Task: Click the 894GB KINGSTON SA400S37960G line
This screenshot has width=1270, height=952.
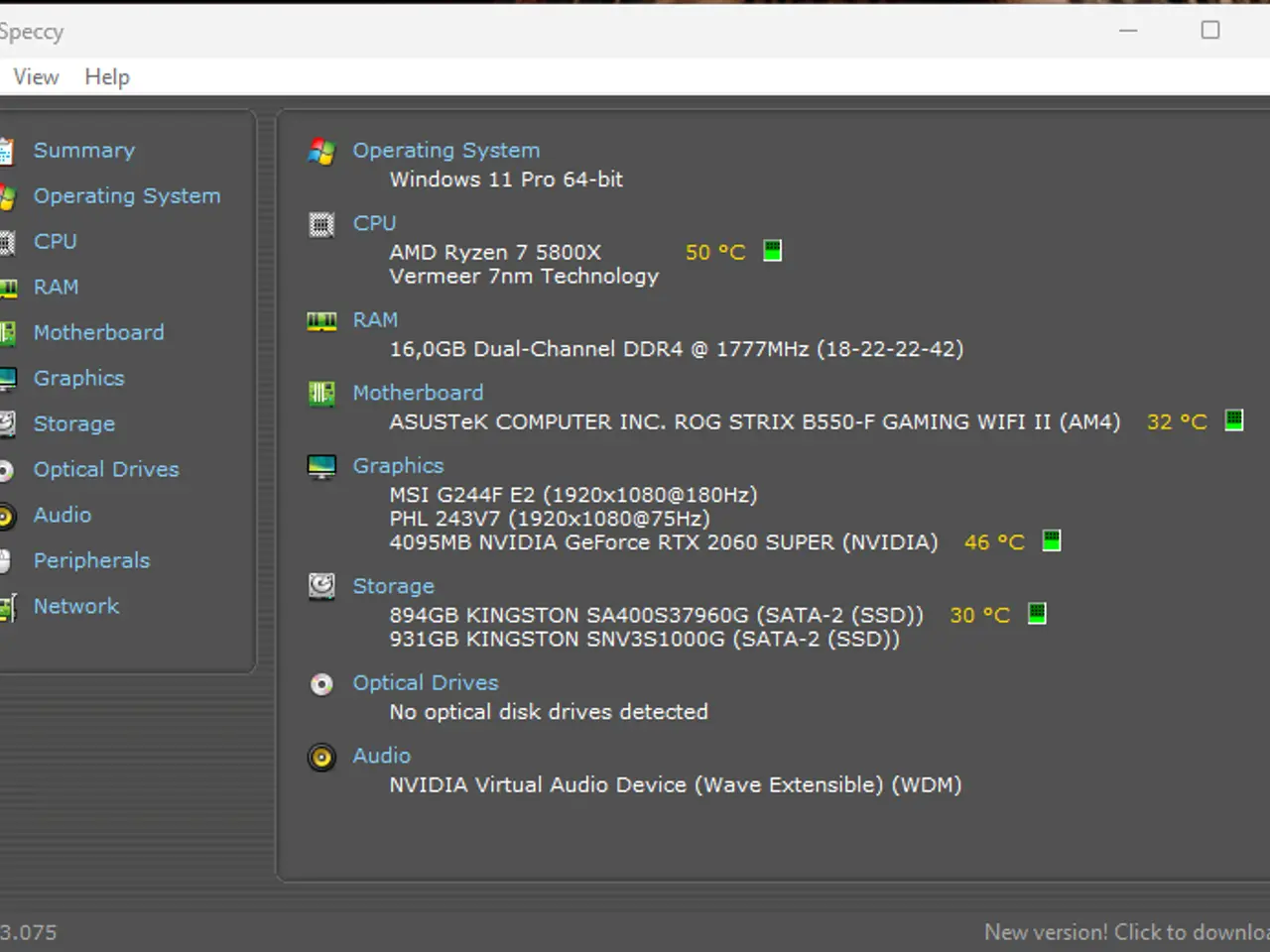Action: (656, 616)
